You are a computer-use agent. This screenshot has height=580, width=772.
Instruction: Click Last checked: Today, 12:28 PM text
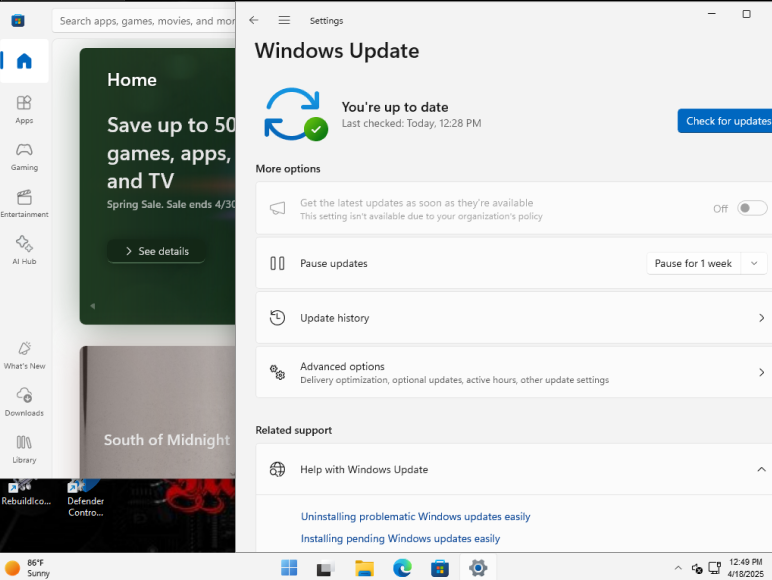[x=412, y=123]
